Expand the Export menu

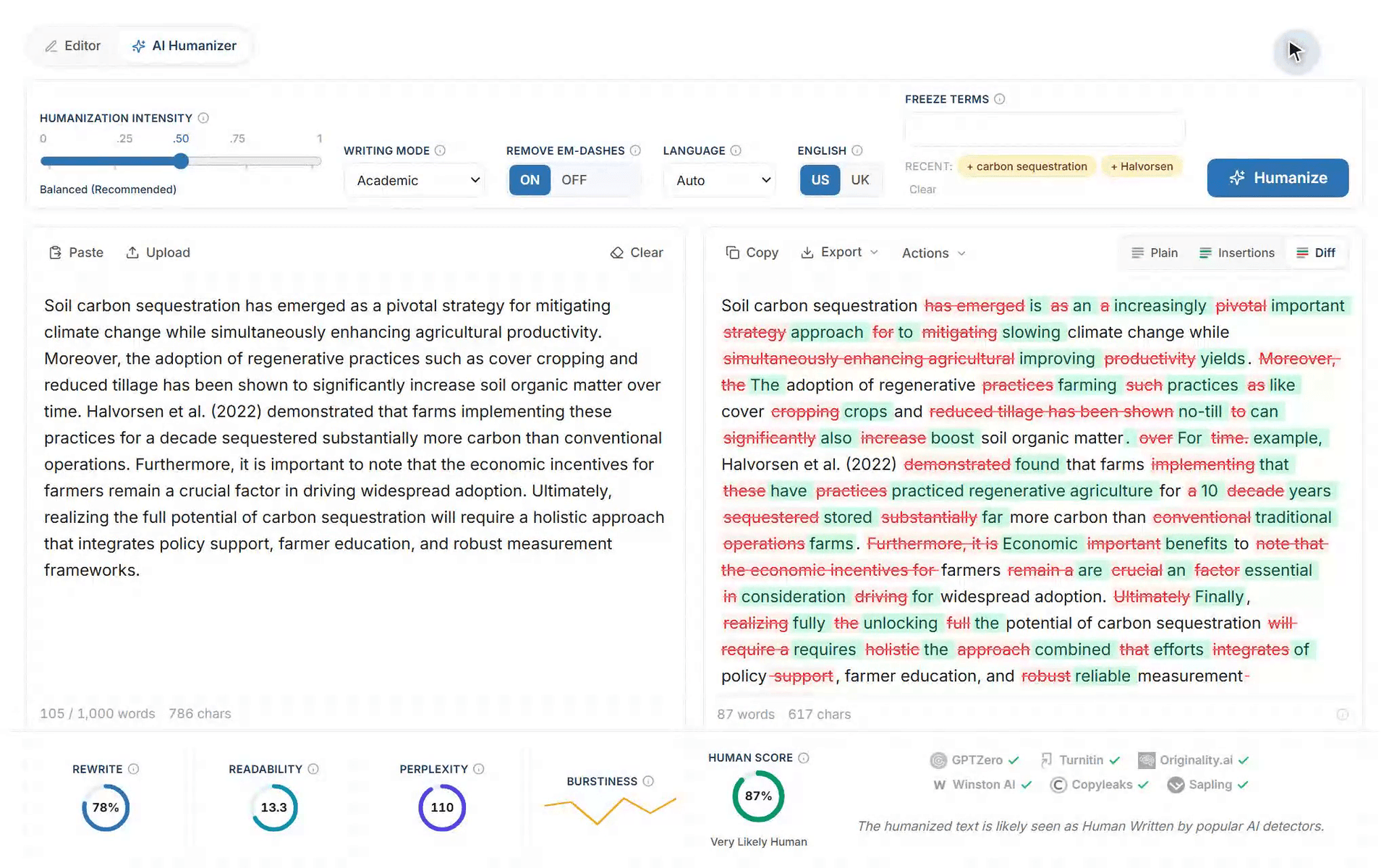click(839, 252)
